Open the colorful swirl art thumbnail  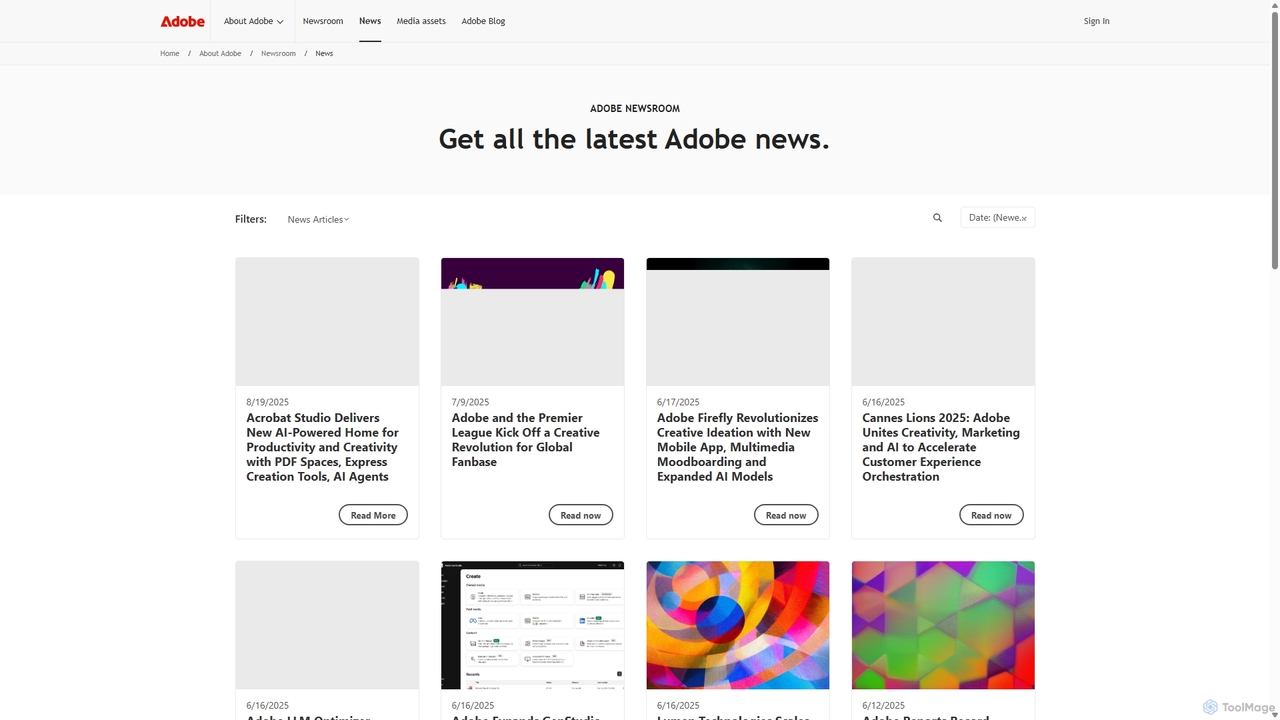point(738,625)
